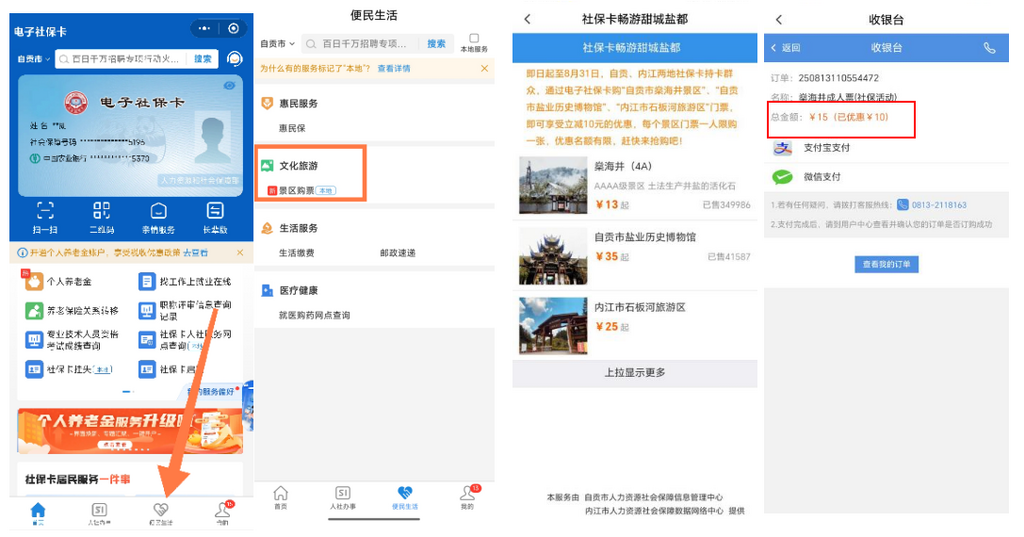Select the 燊海井 (4A) scenic spot thumbnail
This screenshot has width=1024, height=537.
(x=553, y=186)
